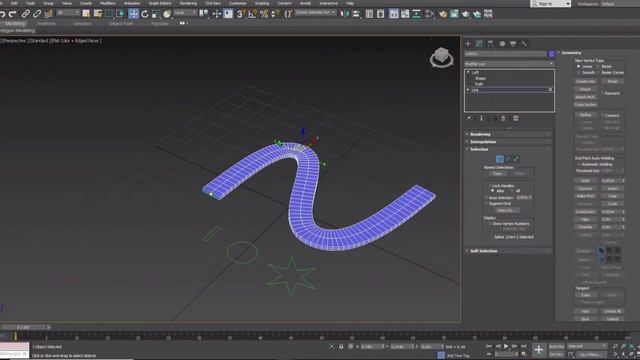Select the Spline sub-object level icon
640x360 pixels.
pos(516,159)
